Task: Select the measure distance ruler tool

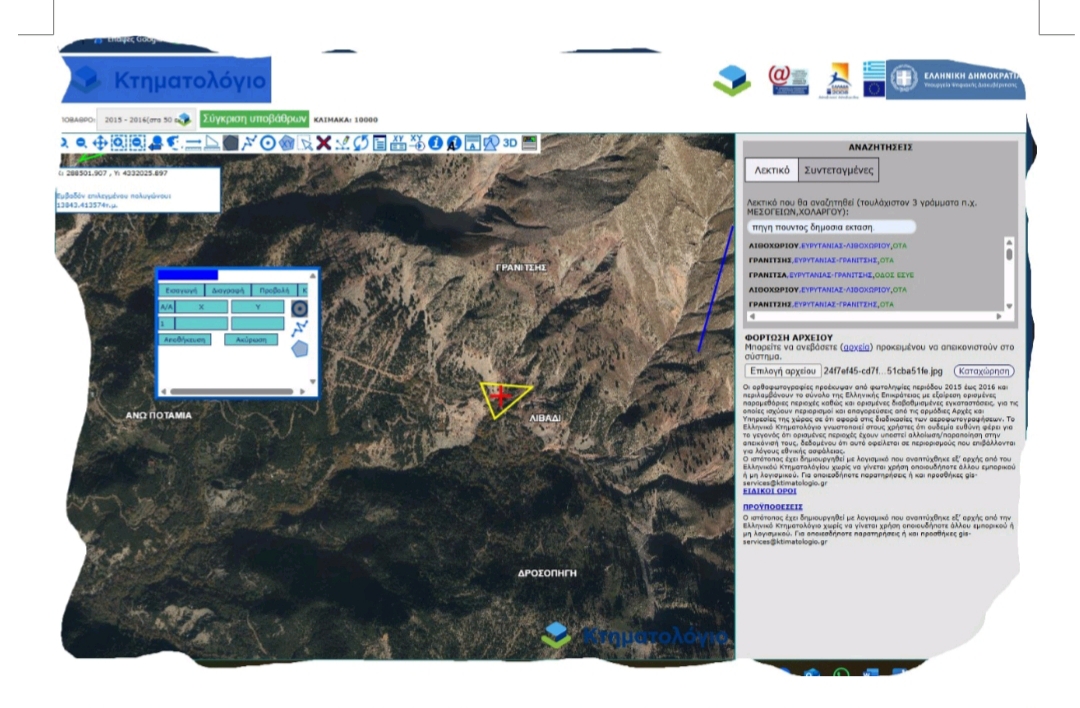Action: (x=193, y=143)
